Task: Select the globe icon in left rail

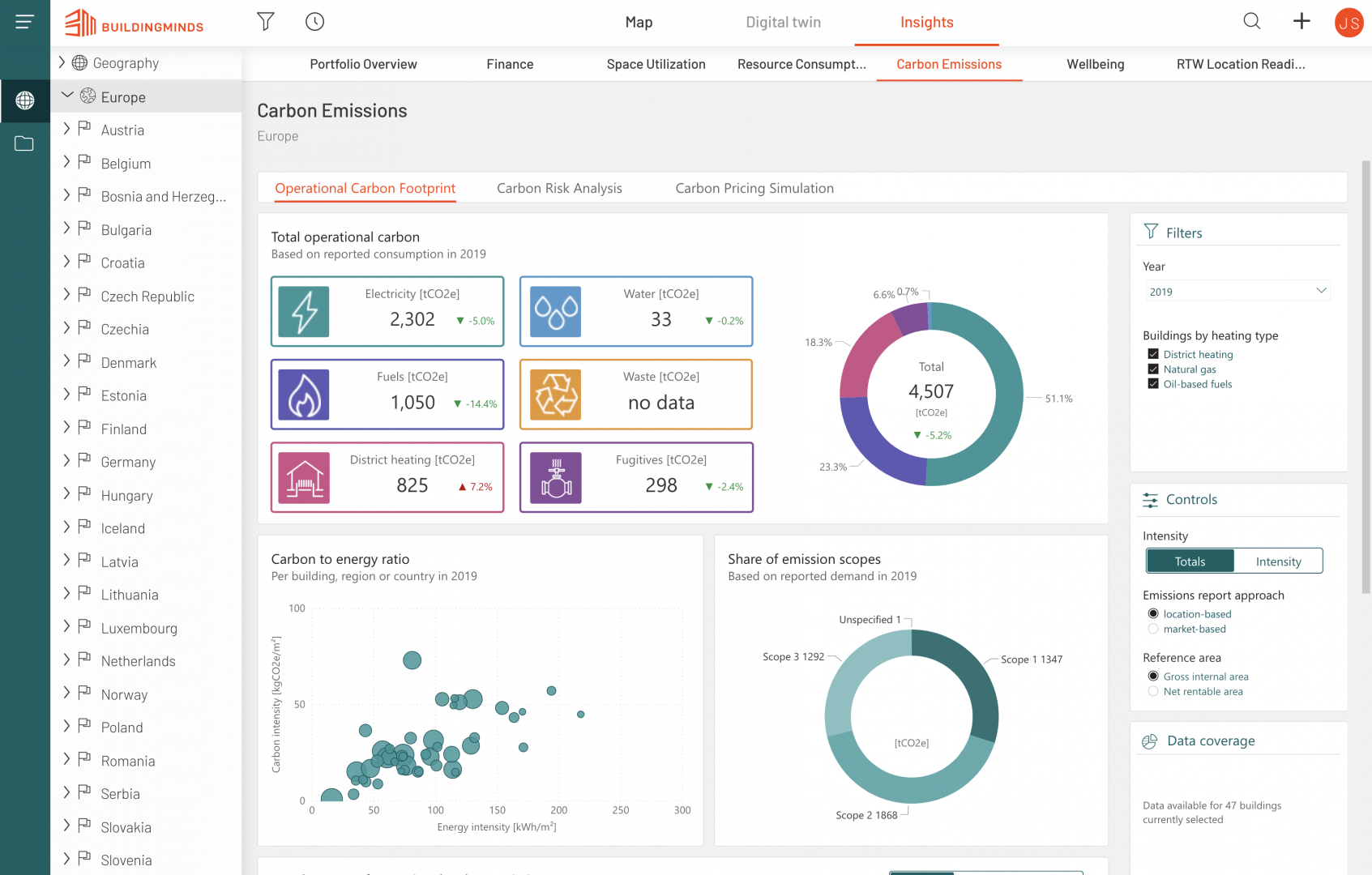Action: point(25,100)
